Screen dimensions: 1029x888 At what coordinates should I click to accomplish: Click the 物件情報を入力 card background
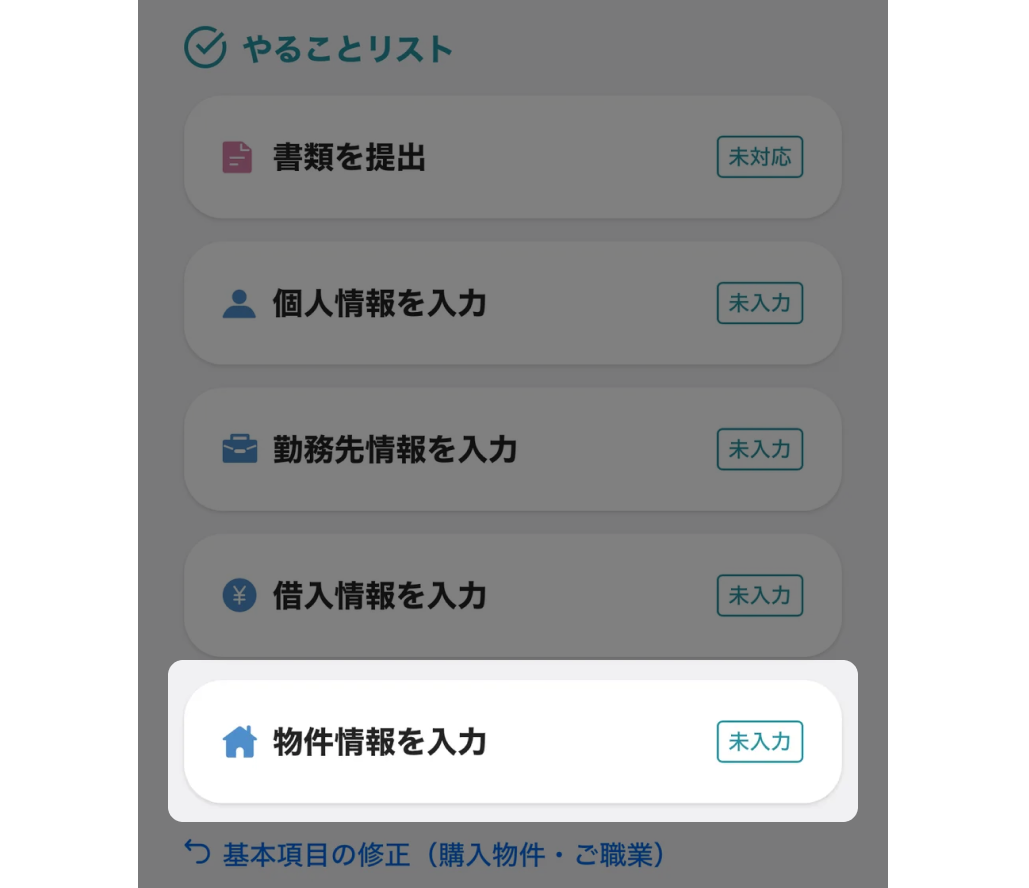(x=600, y=742)
